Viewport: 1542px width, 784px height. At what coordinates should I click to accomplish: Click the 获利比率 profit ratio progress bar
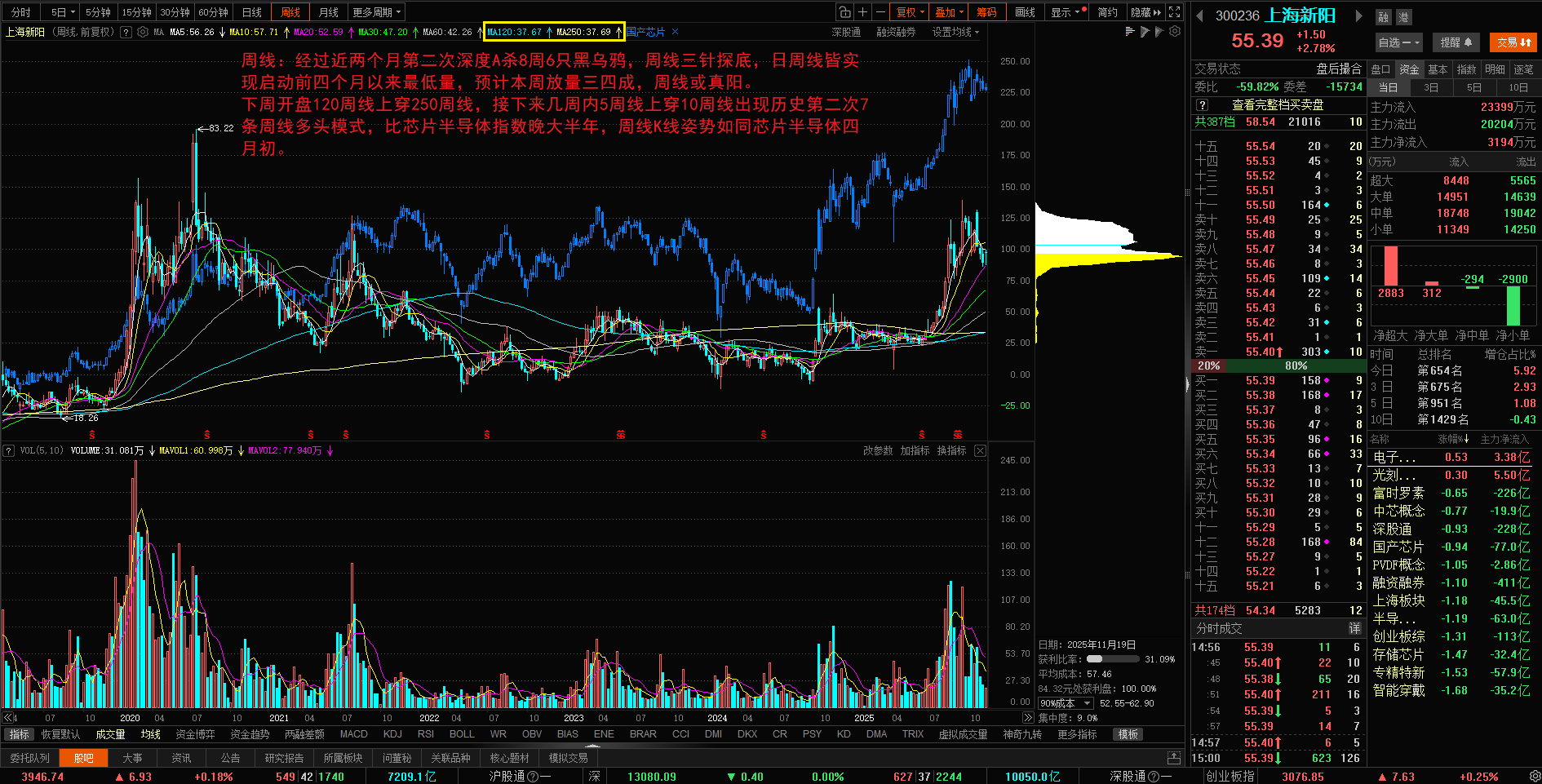pyautogui.click(x=1113, y=659)
